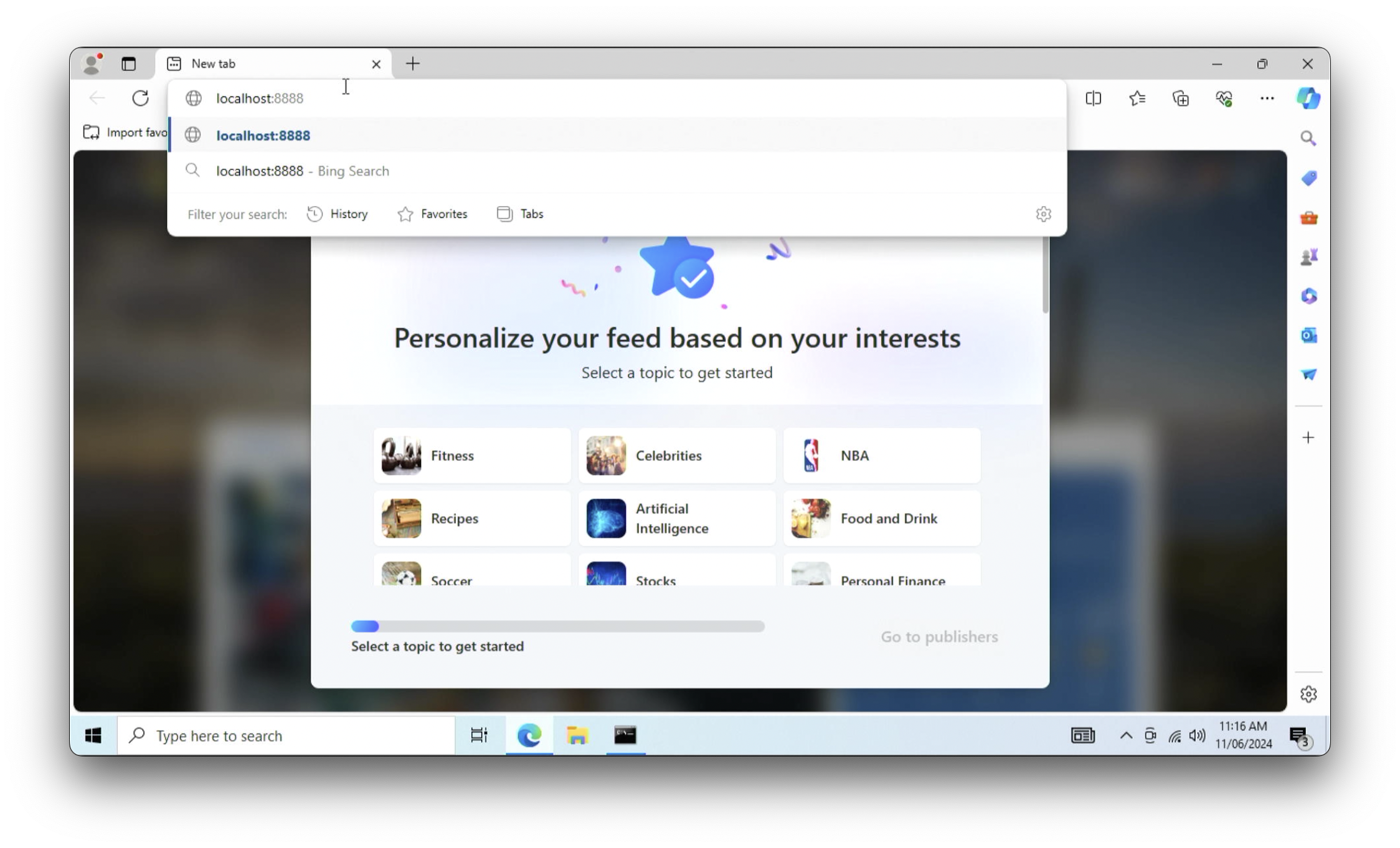
Task: Click the Tools briefcase sidebar icon
Action: click(1308, 218)
